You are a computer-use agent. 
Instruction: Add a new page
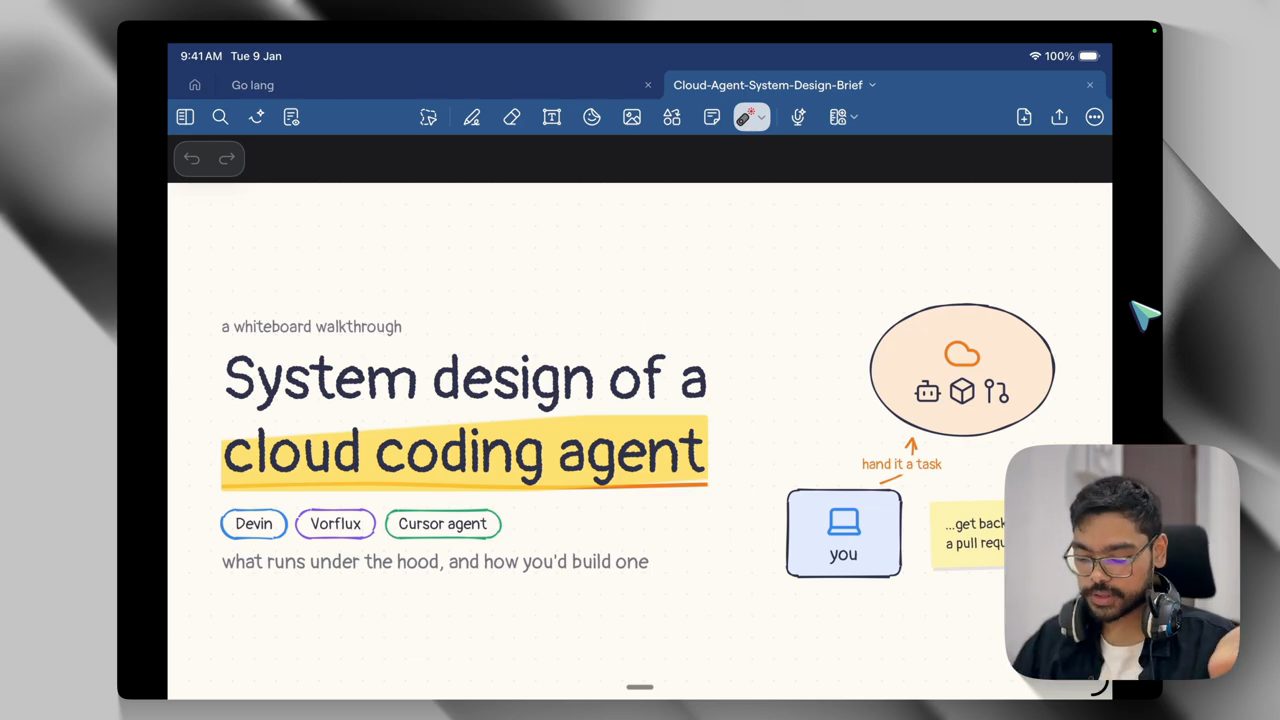1024,117
